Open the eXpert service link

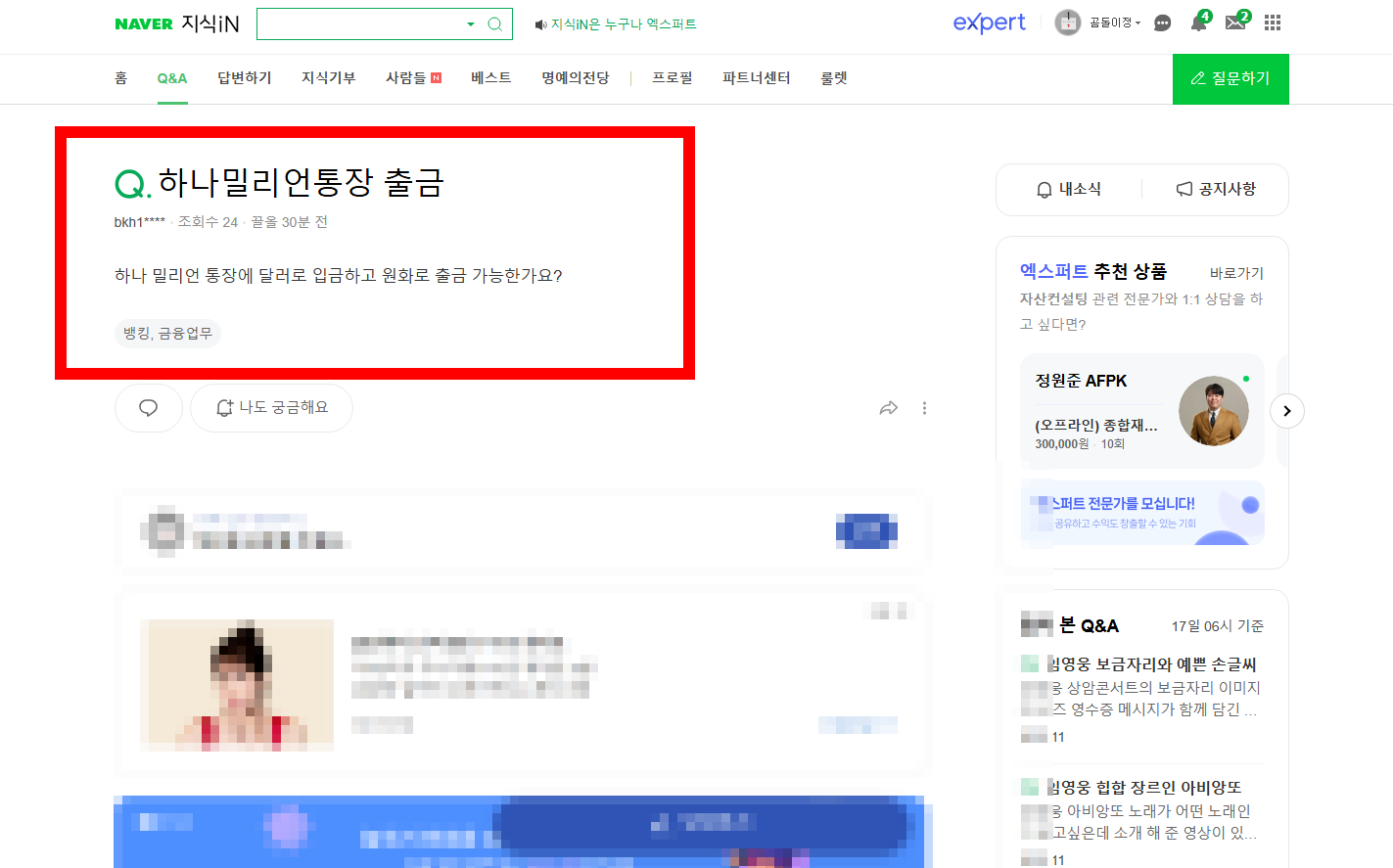tap(989, 23)
